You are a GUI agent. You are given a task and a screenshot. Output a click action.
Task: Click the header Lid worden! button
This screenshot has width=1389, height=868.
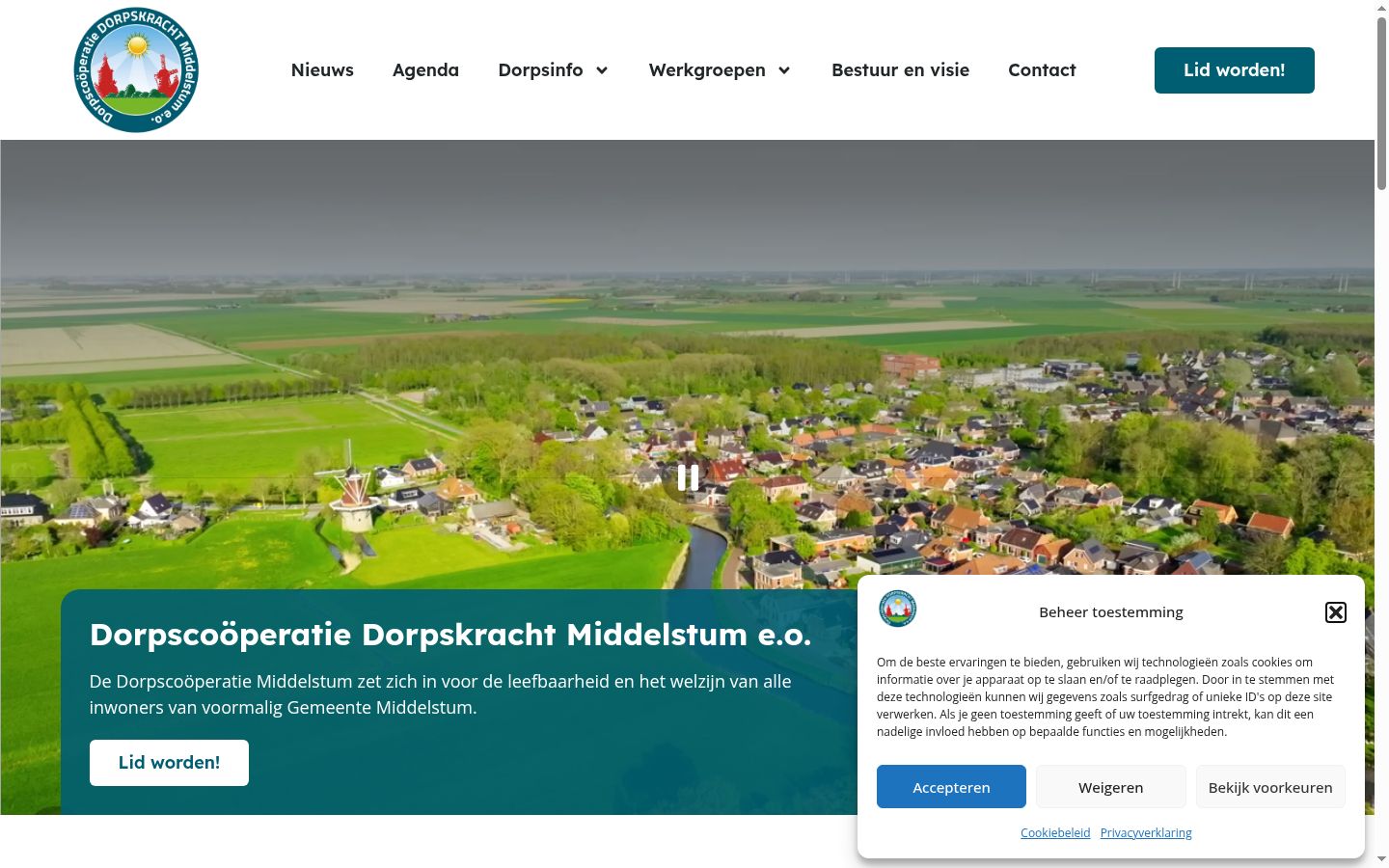1235,70
